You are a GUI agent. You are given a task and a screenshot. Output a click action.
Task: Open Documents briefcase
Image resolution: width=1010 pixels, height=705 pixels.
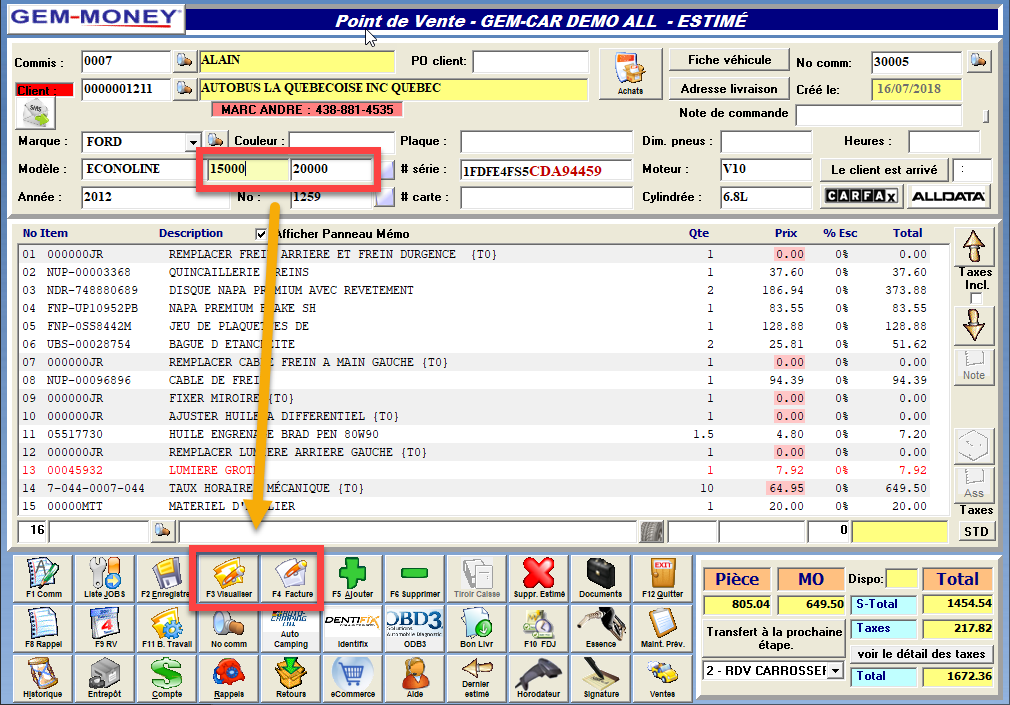[x=600, y=577]
